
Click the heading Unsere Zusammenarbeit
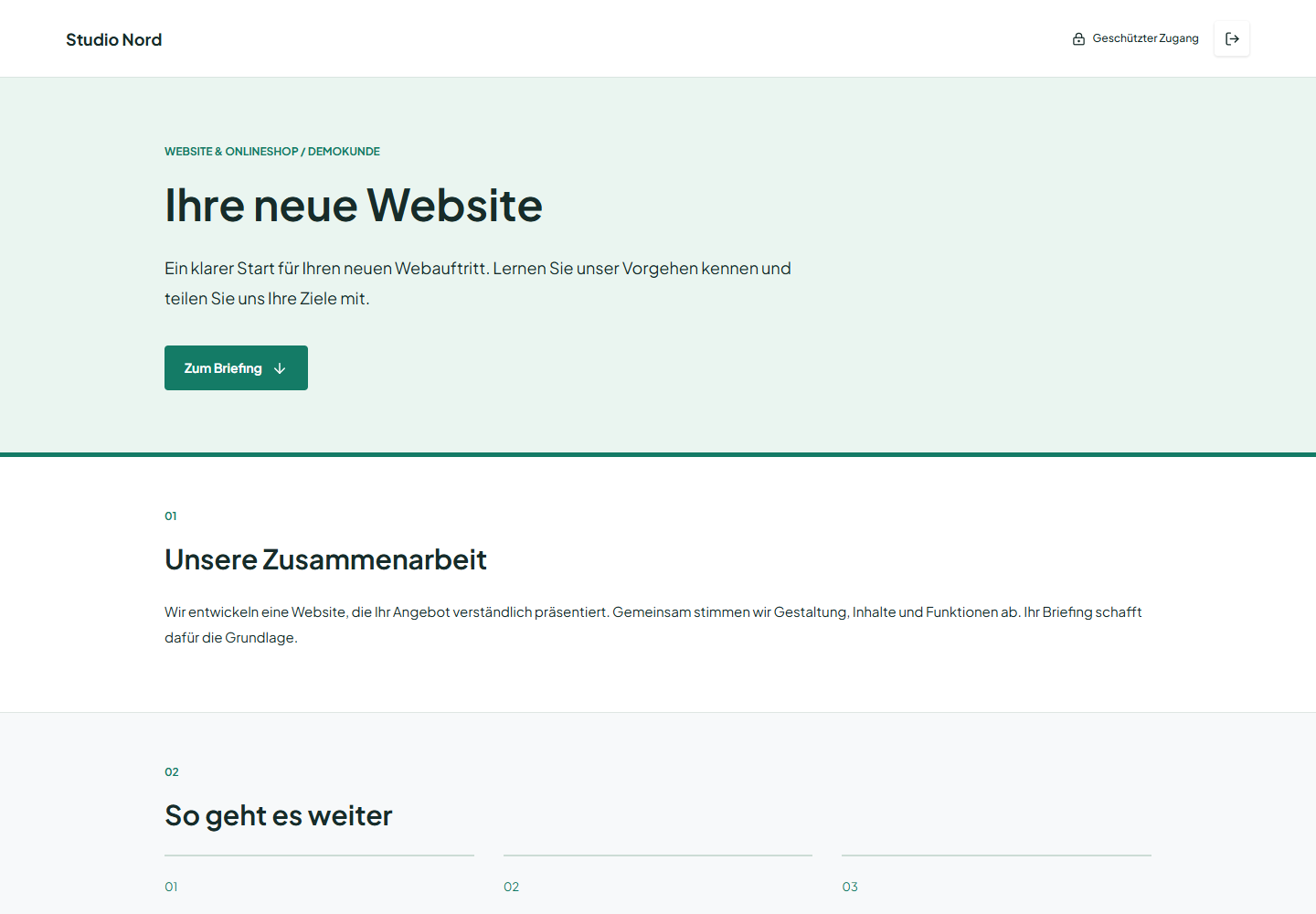[325, 559]
